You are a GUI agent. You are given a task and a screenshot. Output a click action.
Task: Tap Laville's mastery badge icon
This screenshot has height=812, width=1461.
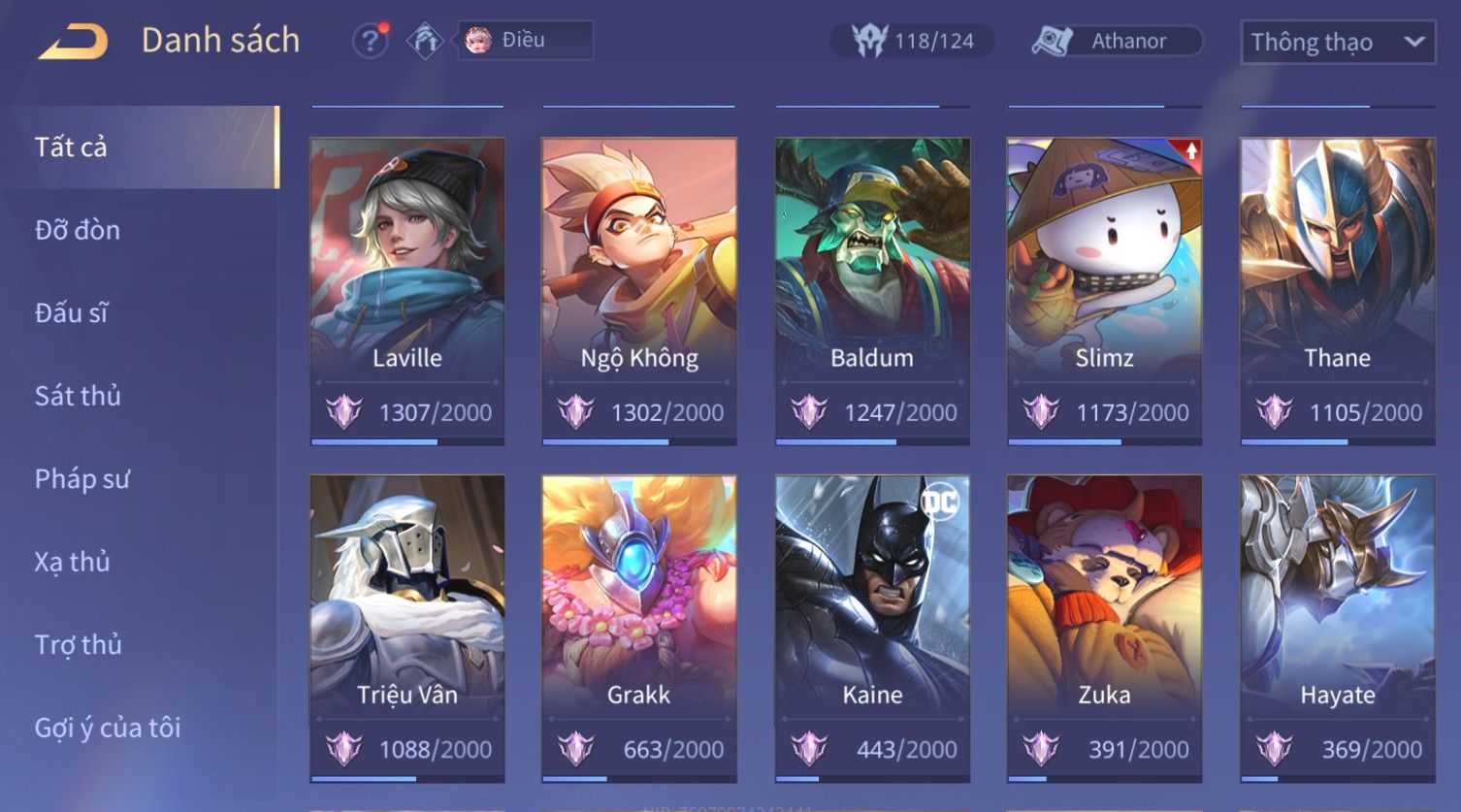[x=343, y=412]
